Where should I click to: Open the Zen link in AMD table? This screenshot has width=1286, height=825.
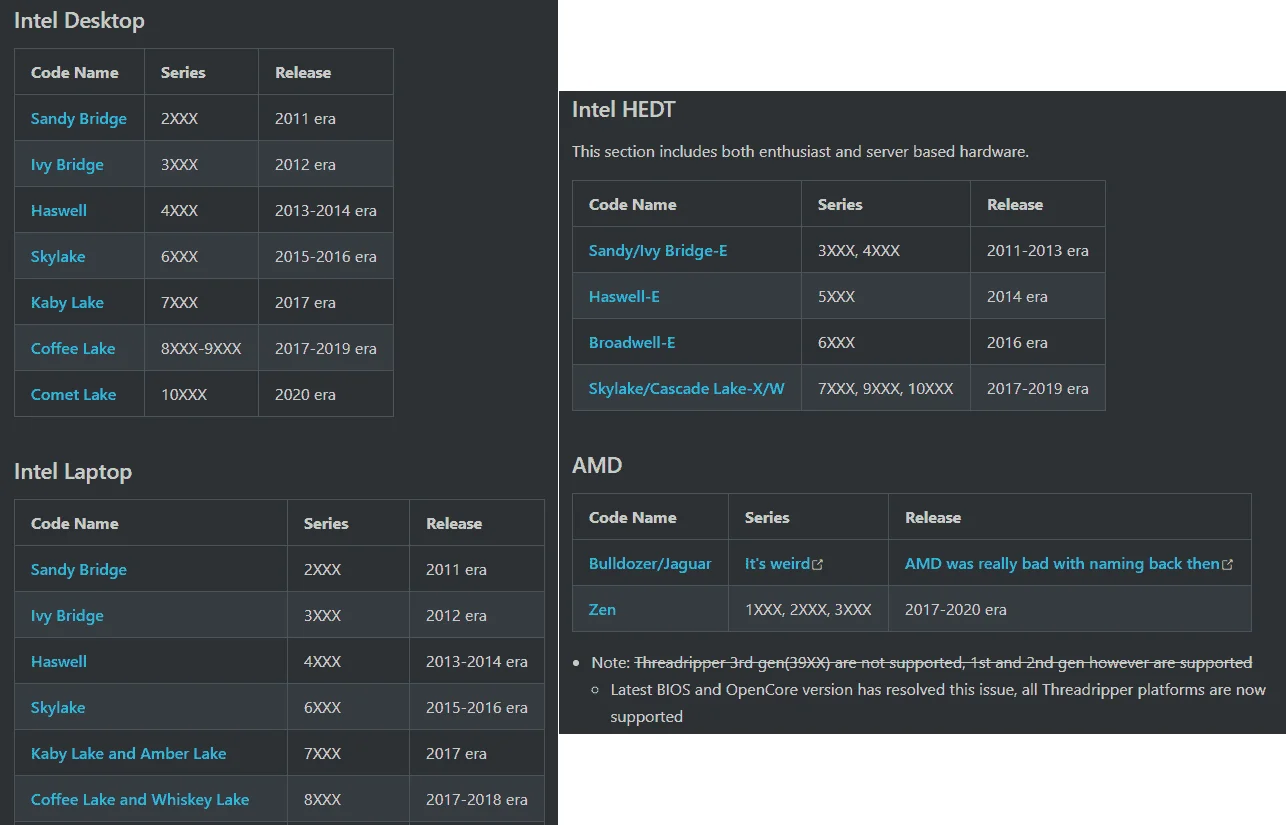point(602,609)
